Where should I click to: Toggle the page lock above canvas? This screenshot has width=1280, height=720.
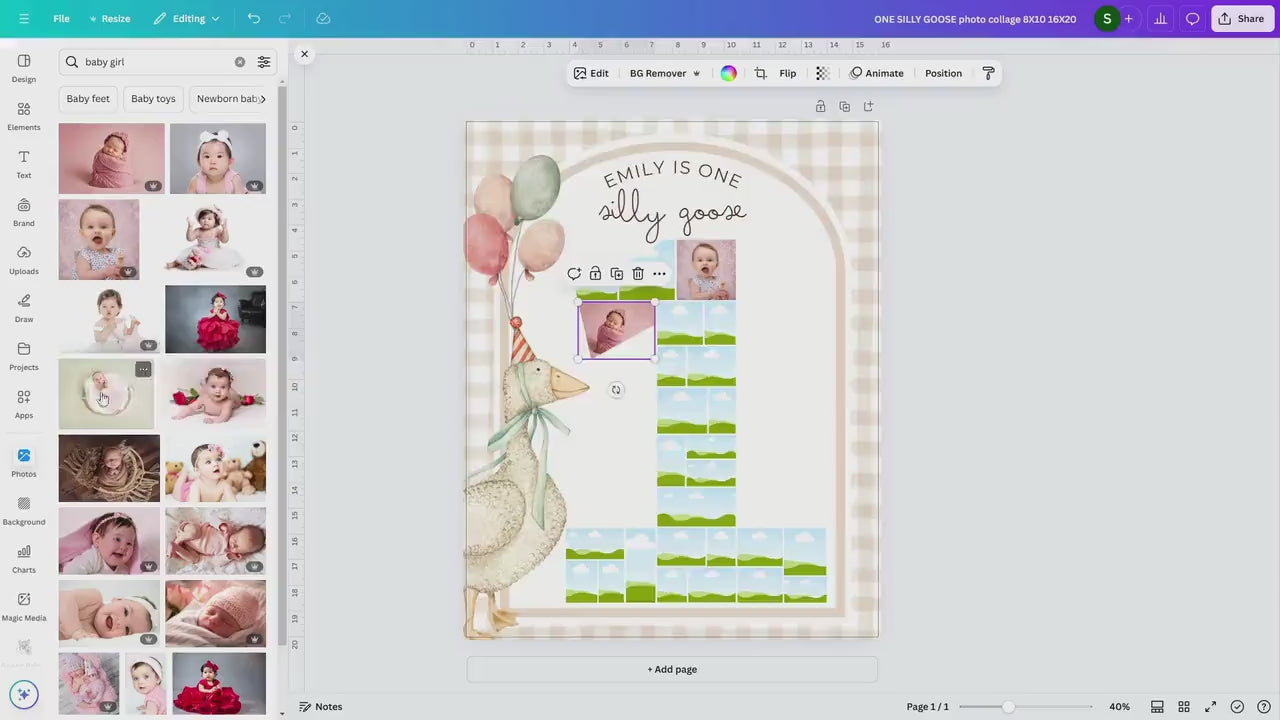(820, 107)
